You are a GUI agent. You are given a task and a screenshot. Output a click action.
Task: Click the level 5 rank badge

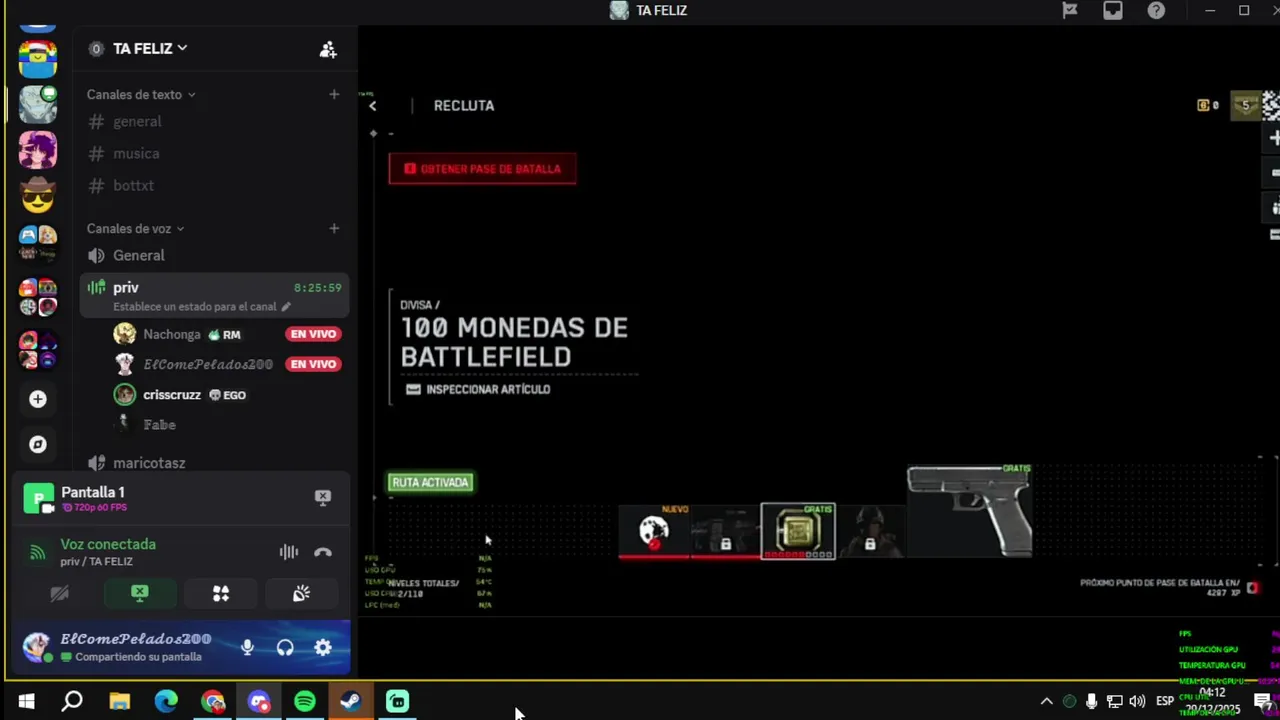(1245, 105)
